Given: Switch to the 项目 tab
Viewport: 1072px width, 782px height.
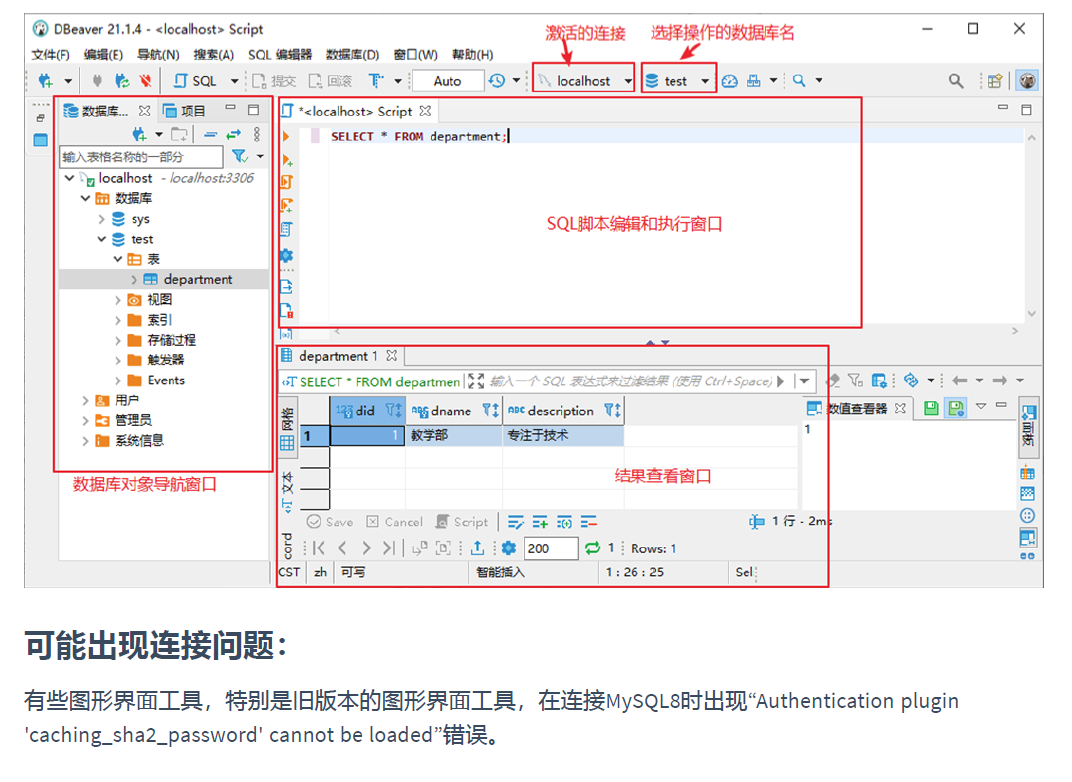Looking at the screenshot, I should tap(185, 111).
